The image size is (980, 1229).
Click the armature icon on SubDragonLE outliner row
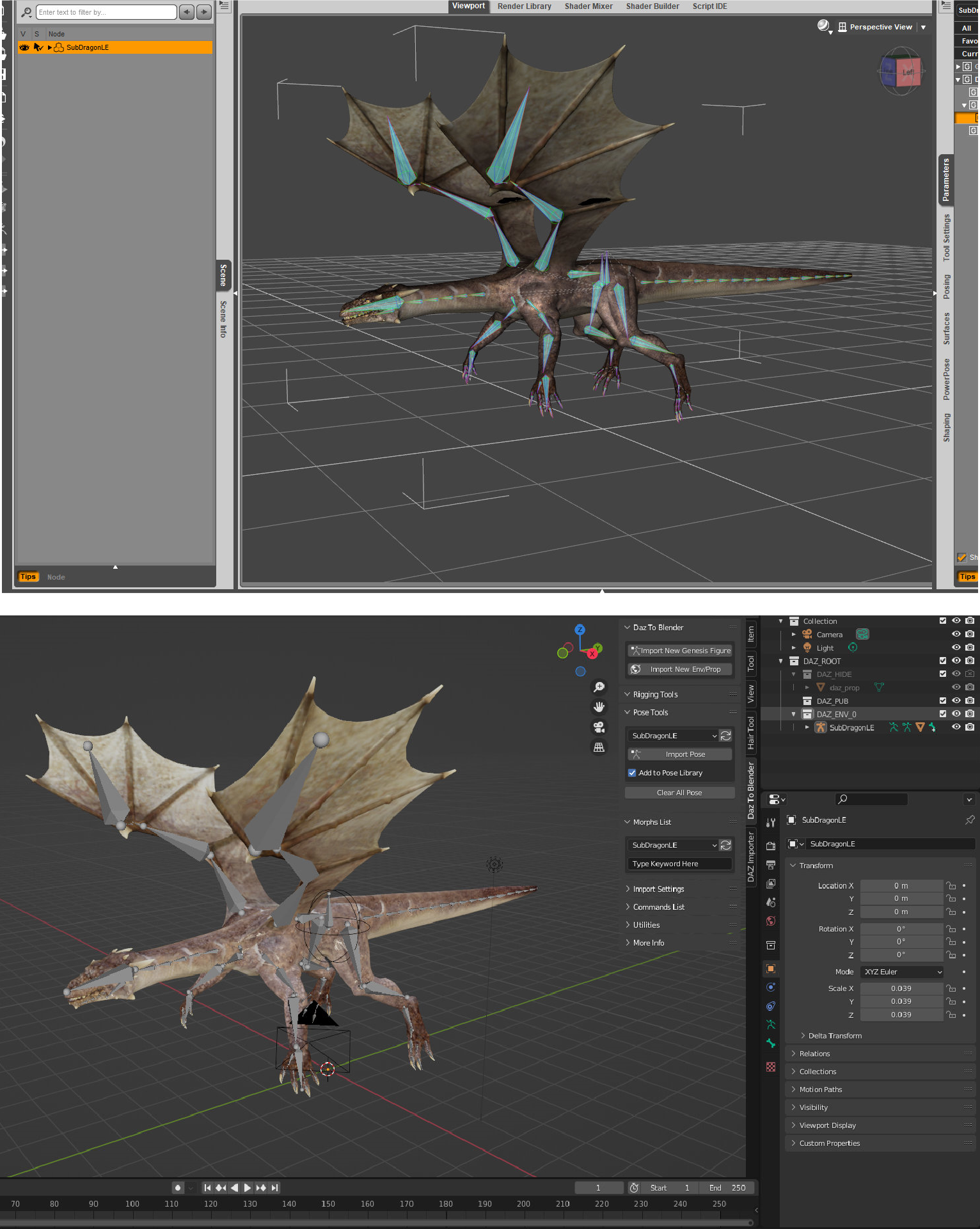(821, 727)
